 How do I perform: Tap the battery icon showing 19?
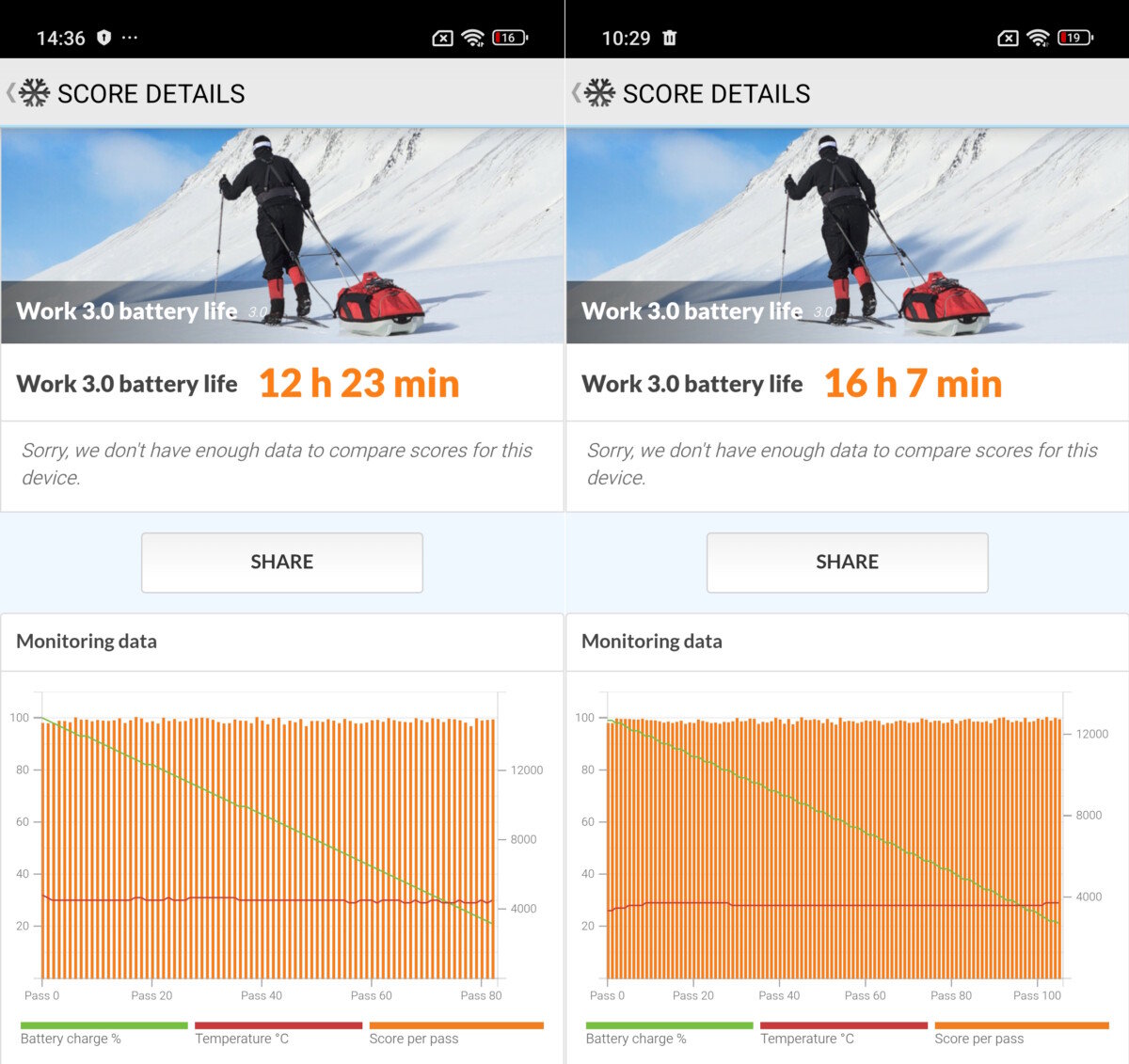[x=1075, y=38]
